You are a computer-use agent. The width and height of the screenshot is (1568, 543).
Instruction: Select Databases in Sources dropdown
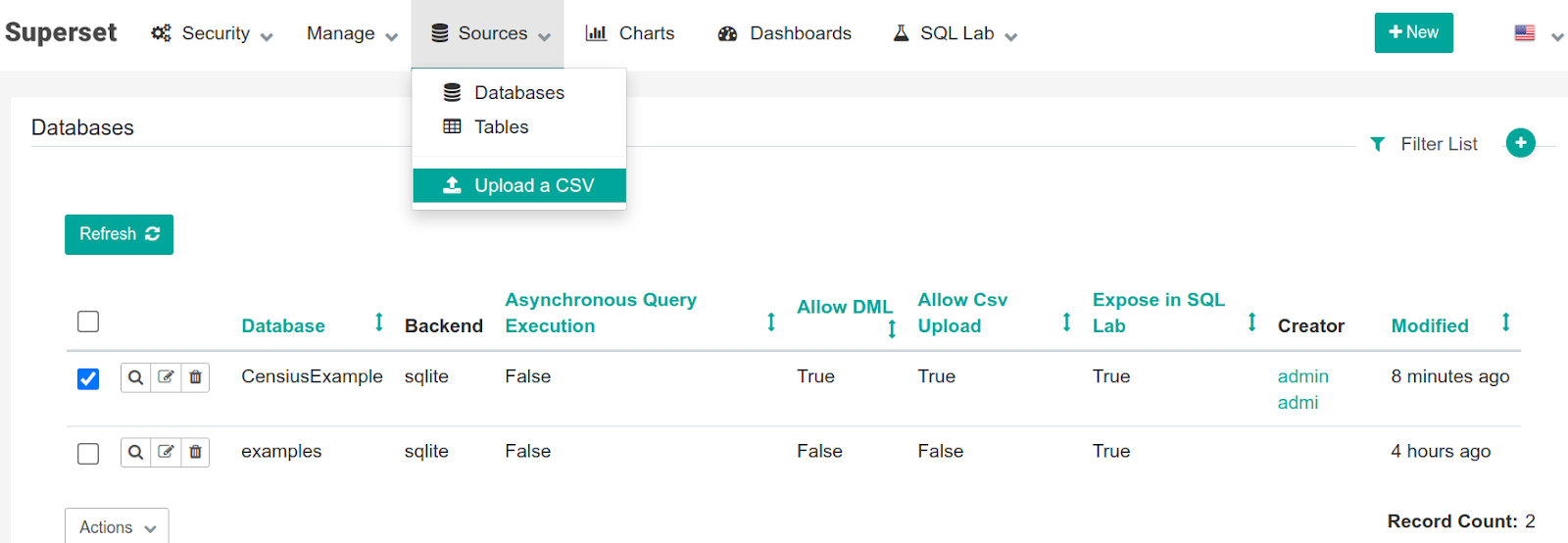click(519, 92)
